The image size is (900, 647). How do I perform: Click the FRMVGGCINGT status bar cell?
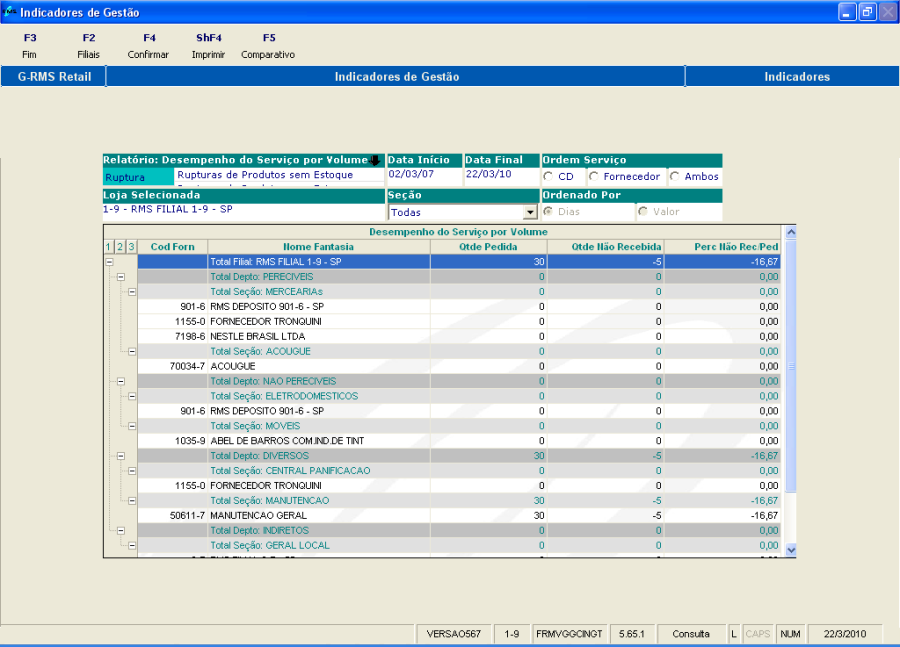[569, 634]
